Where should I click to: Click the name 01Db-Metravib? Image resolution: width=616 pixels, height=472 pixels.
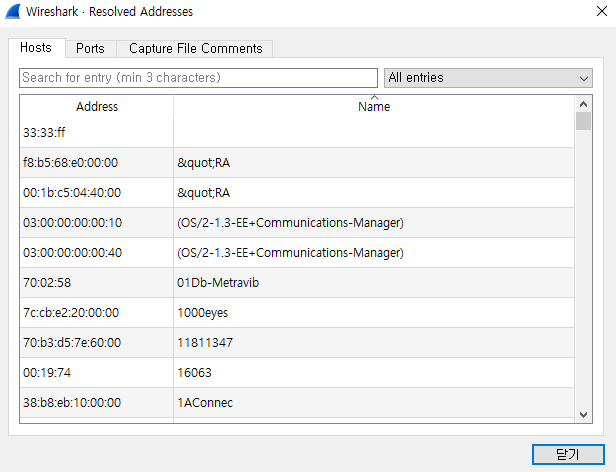218,283
